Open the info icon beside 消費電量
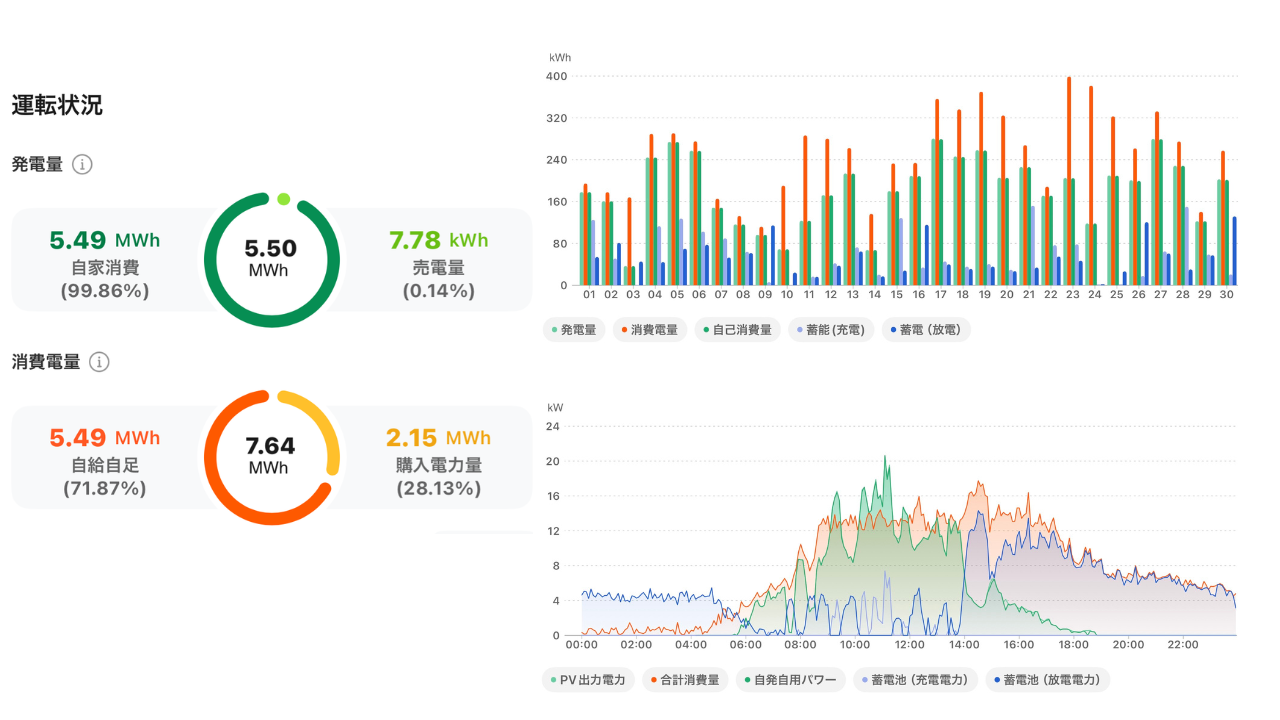1280x720 pixels. click(99, 362)
